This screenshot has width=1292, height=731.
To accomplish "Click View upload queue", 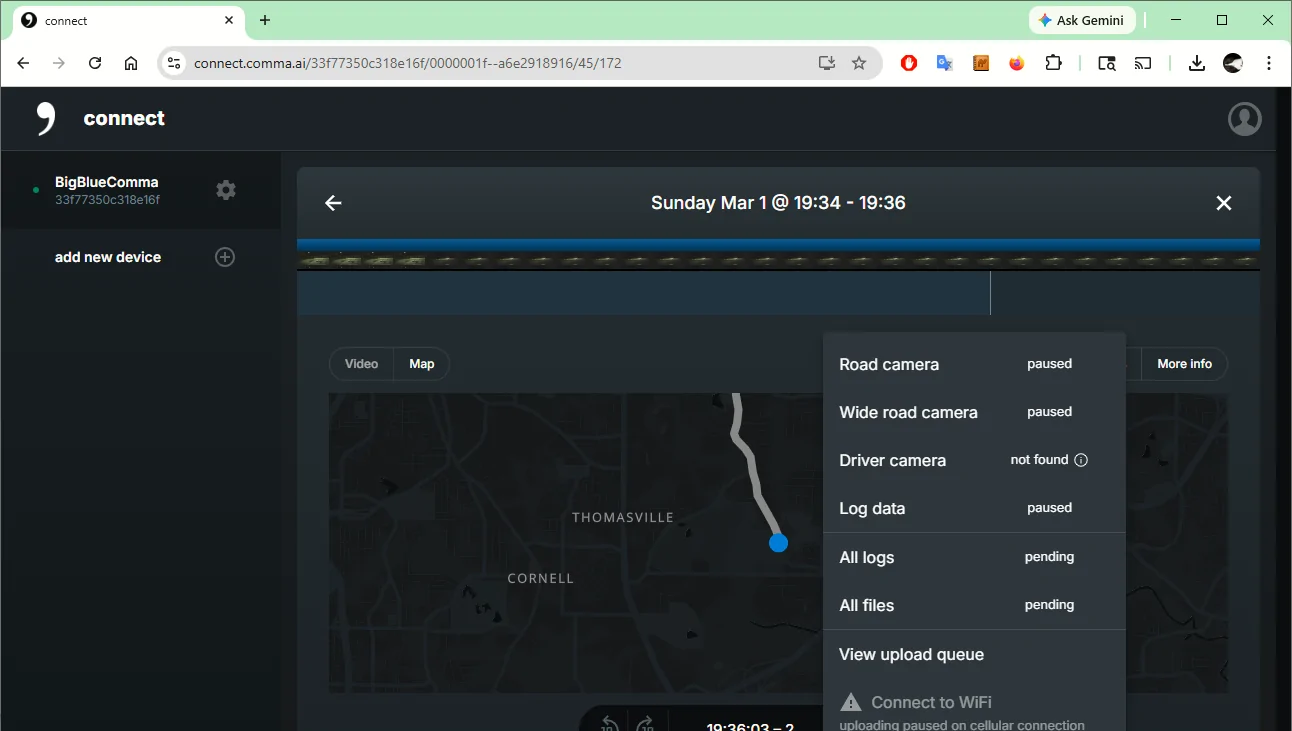I will point(911,655).
